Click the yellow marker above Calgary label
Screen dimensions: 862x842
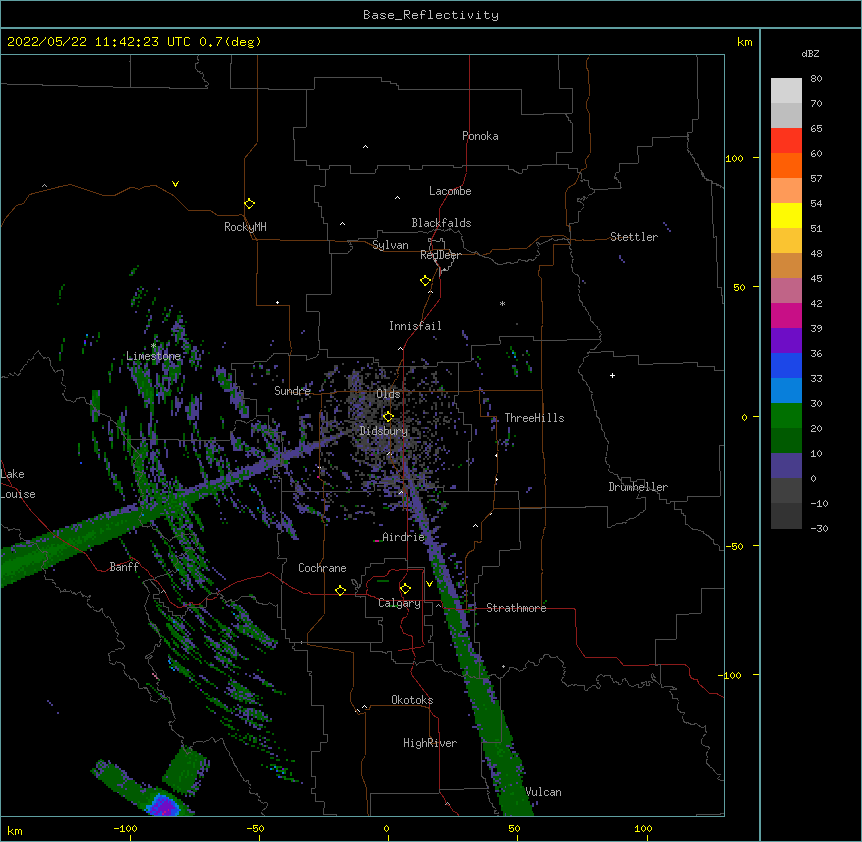click(x=405, y=589)
